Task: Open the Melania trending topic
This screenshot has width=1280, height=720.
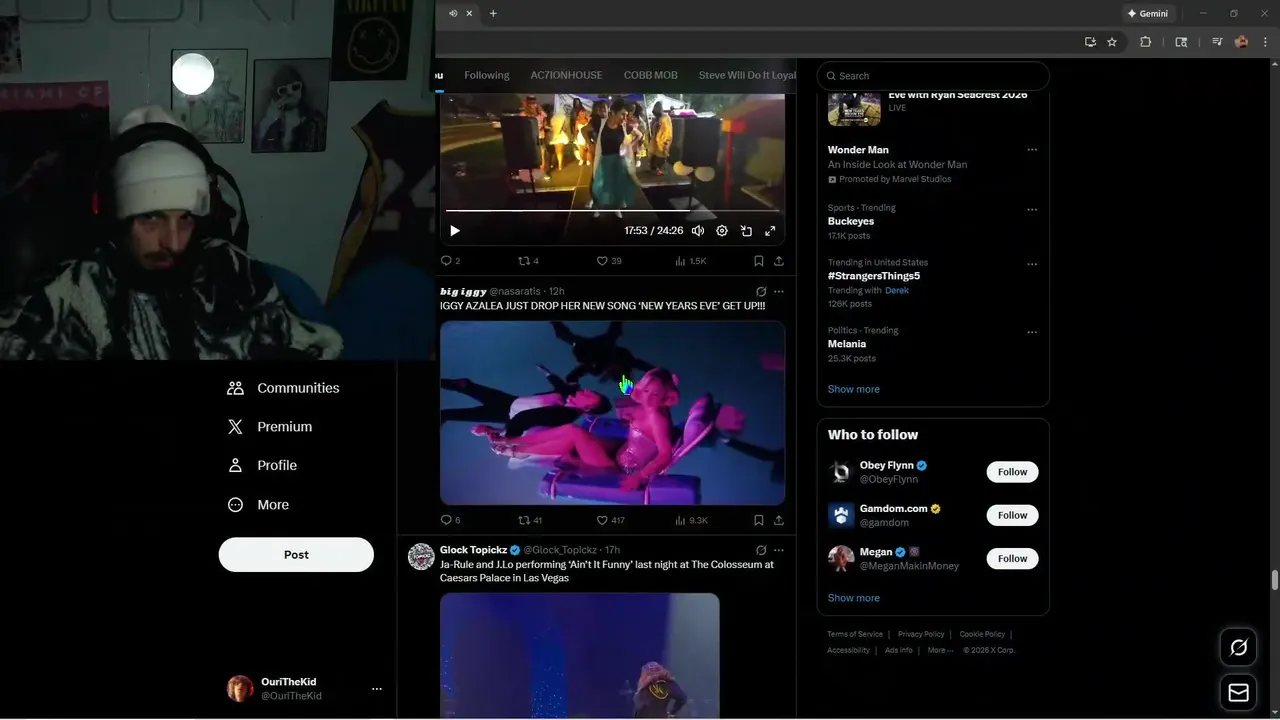Action: tap(847, 344)
